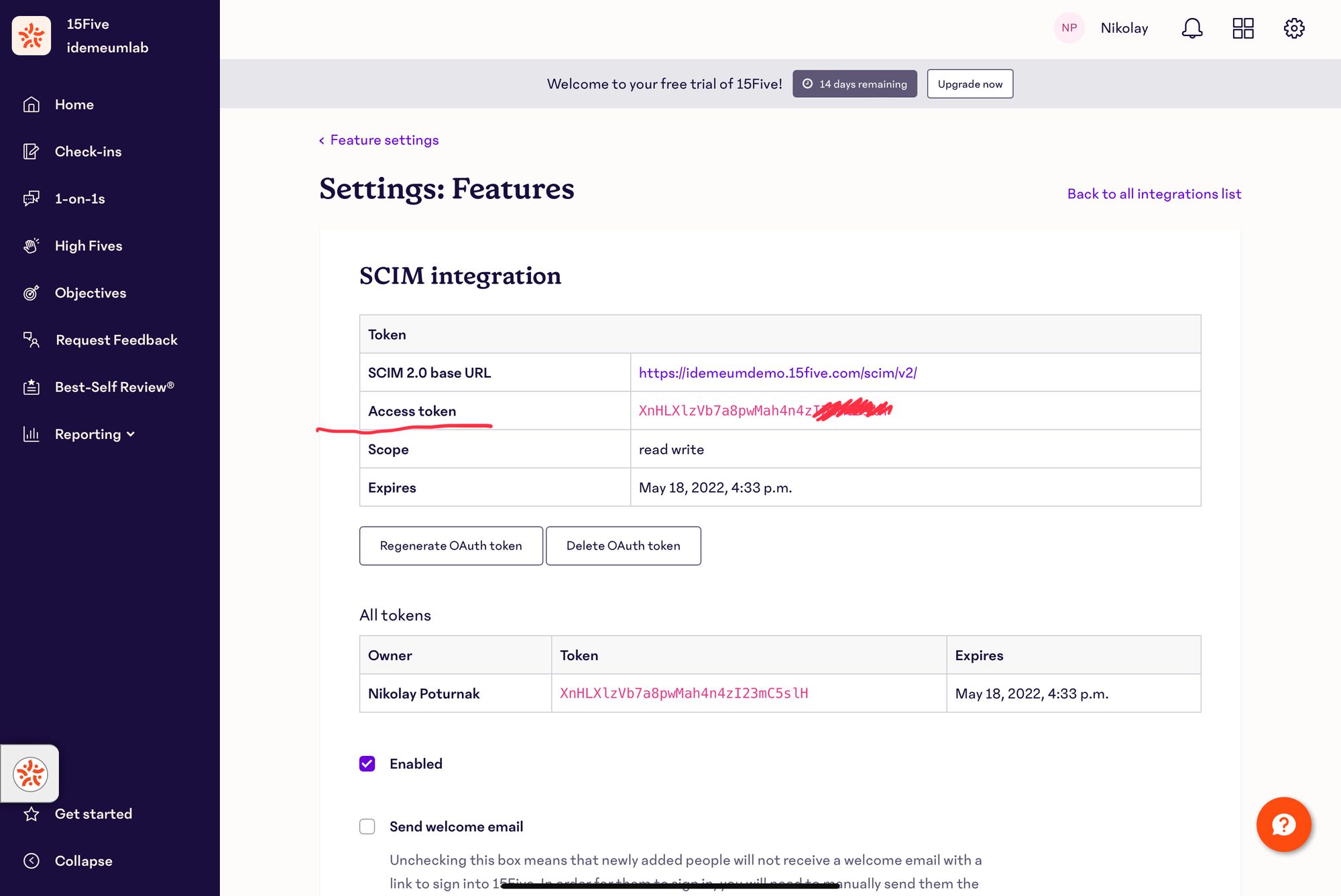The height and width of the screenshot is (896, 1341).
Task: Open the apps grid icon
Action: click(x=1243, y=28)
